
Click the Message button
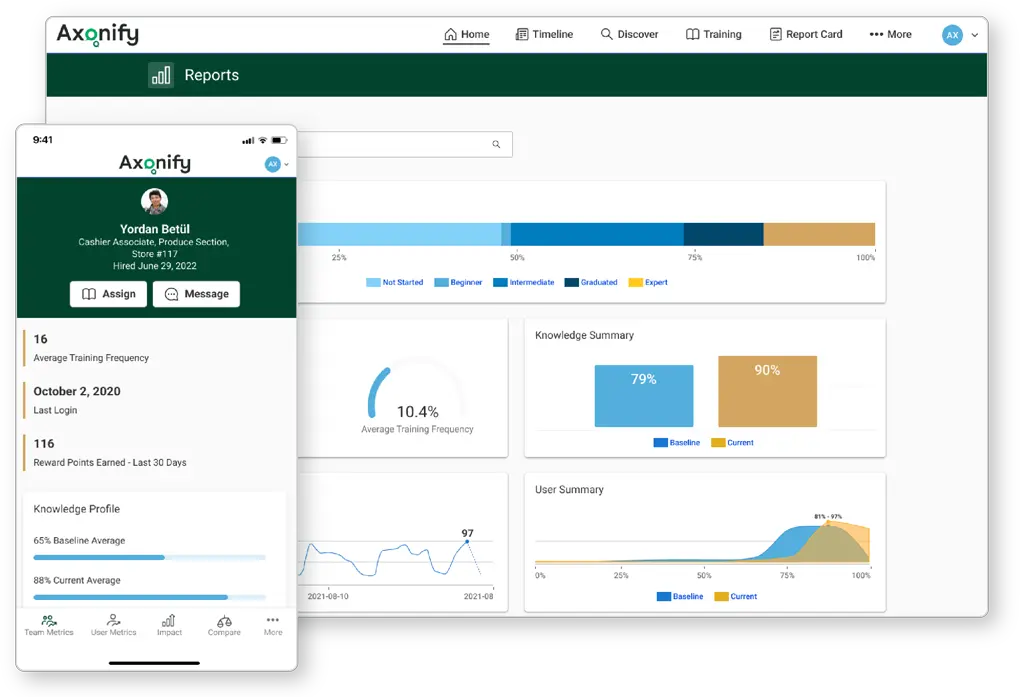coord(196,294)
